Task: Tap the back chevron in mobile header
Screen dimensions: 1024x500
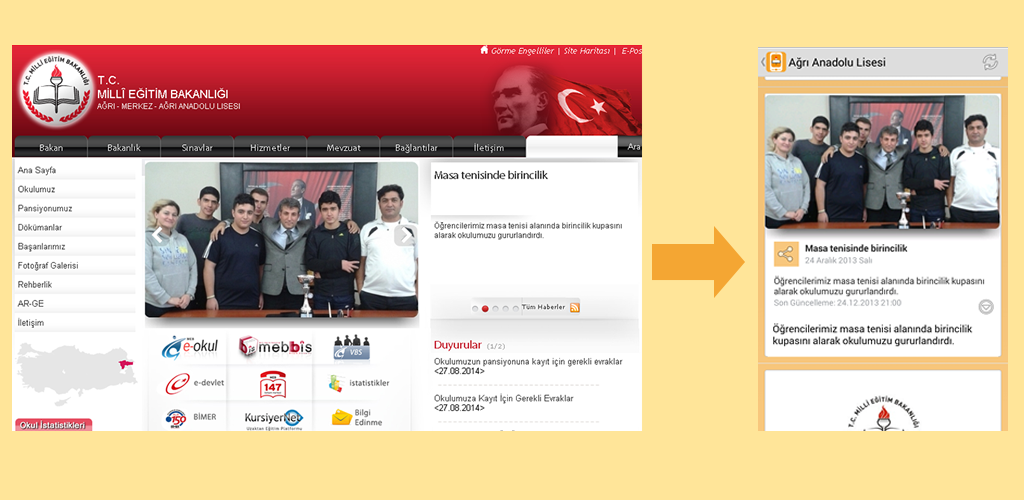Action: tap(762, 62)
